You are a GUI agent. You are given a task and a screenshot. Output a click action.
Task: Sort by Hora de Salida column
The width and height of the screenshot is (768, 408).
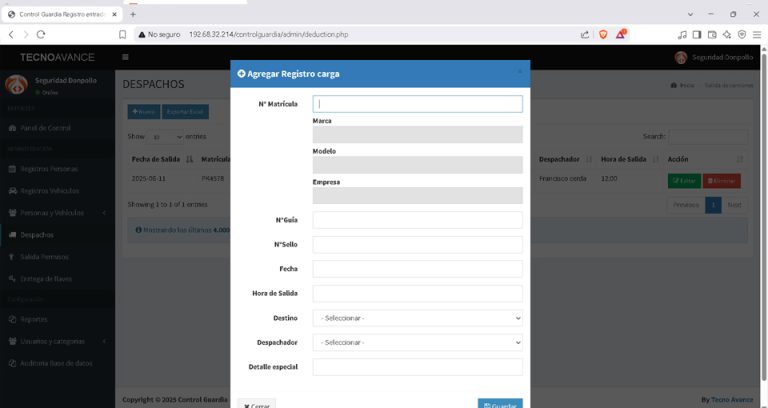tap(629, 159)
